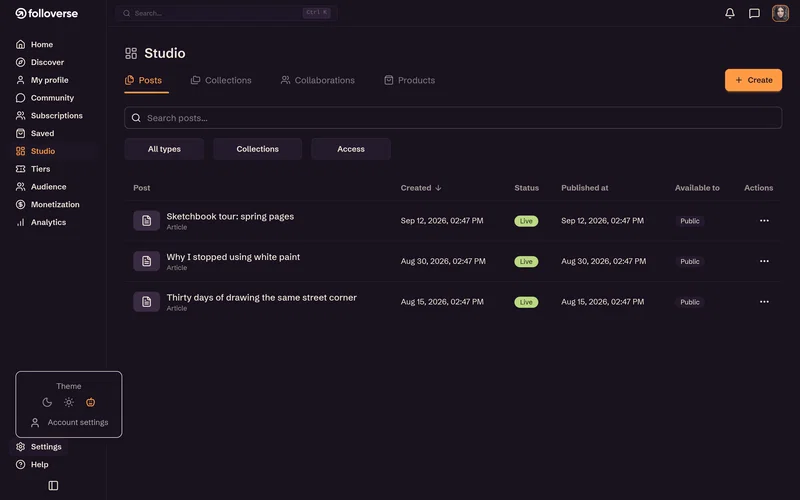This screenshot has height=500, width=800.
Task: Sort by Created column header
Action: click(421, 188)
